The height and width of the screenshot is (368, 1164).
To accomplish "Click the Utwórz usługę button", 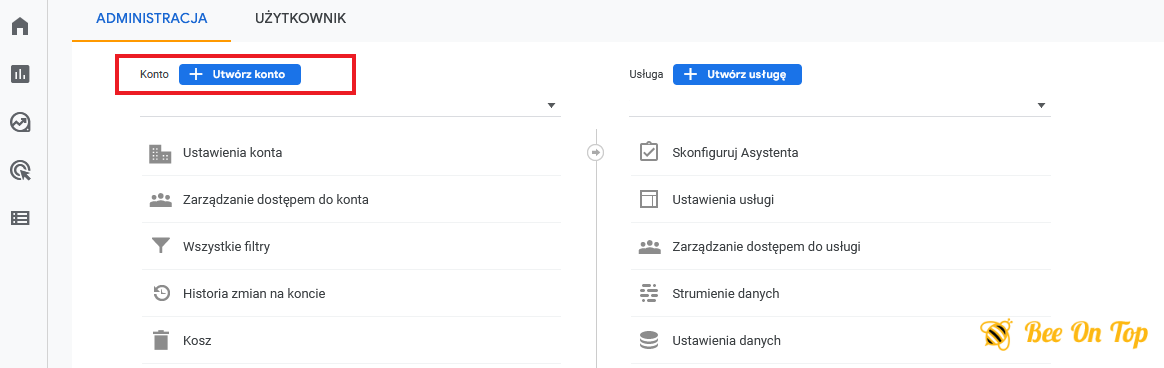I will coord(737,74).
